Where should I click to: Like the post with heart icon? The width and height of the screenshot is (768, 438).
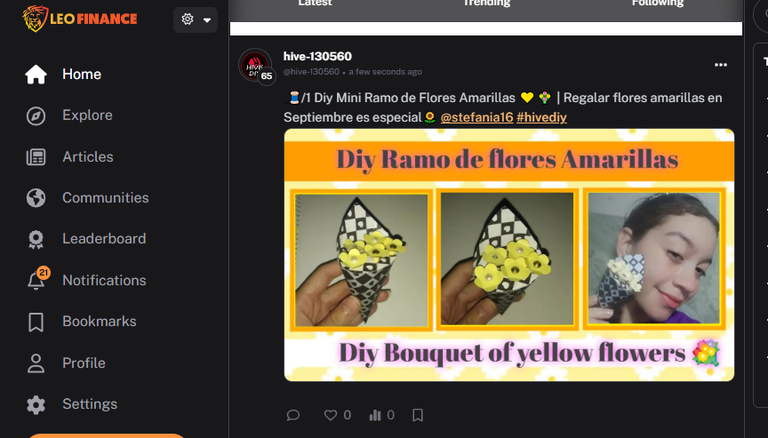click(331, 415)
